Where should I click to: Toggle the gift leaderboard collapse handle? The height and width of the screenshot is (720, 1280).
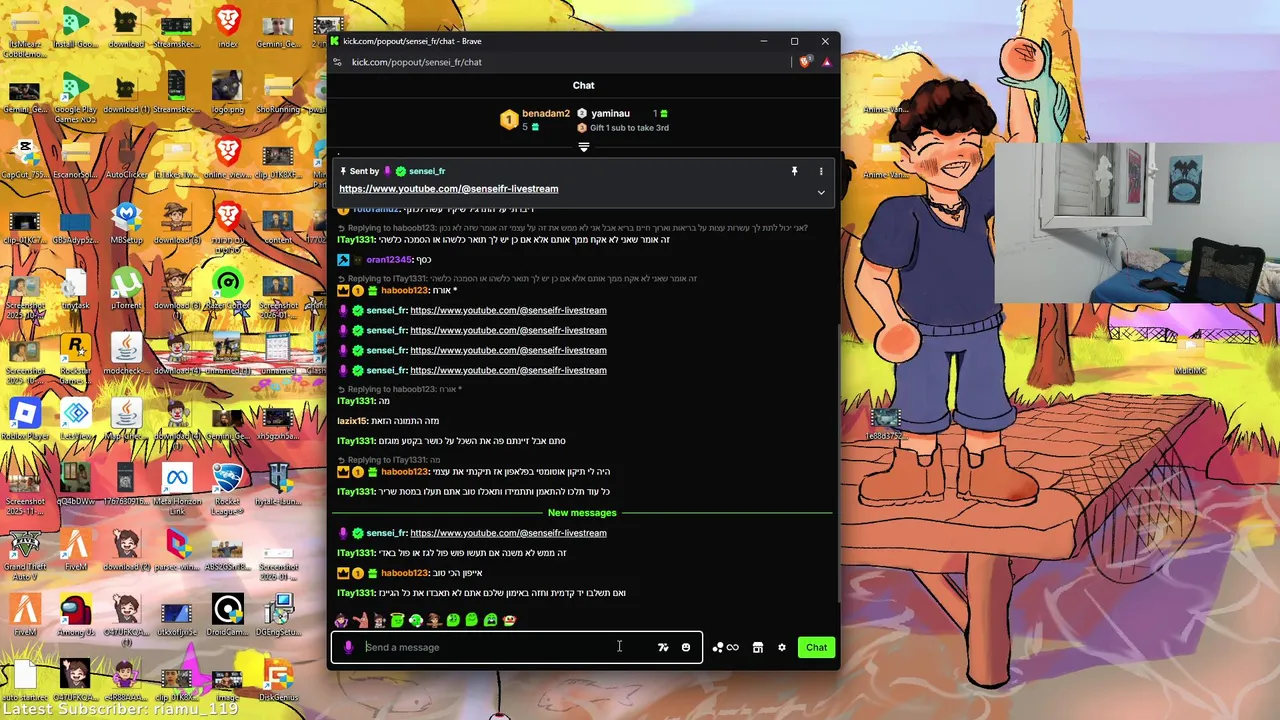(x=584, y=147)
